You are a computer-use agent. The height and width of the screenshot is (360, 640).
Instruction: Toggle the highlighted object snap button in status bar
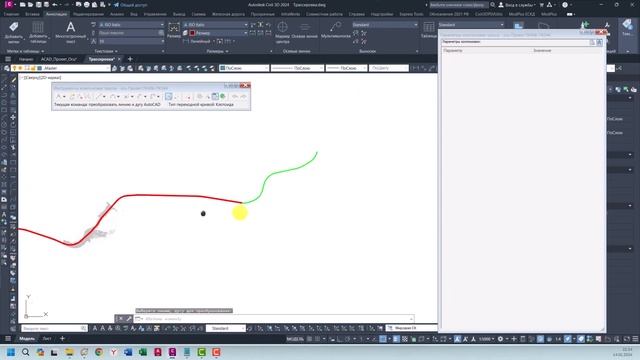point(383,339)
